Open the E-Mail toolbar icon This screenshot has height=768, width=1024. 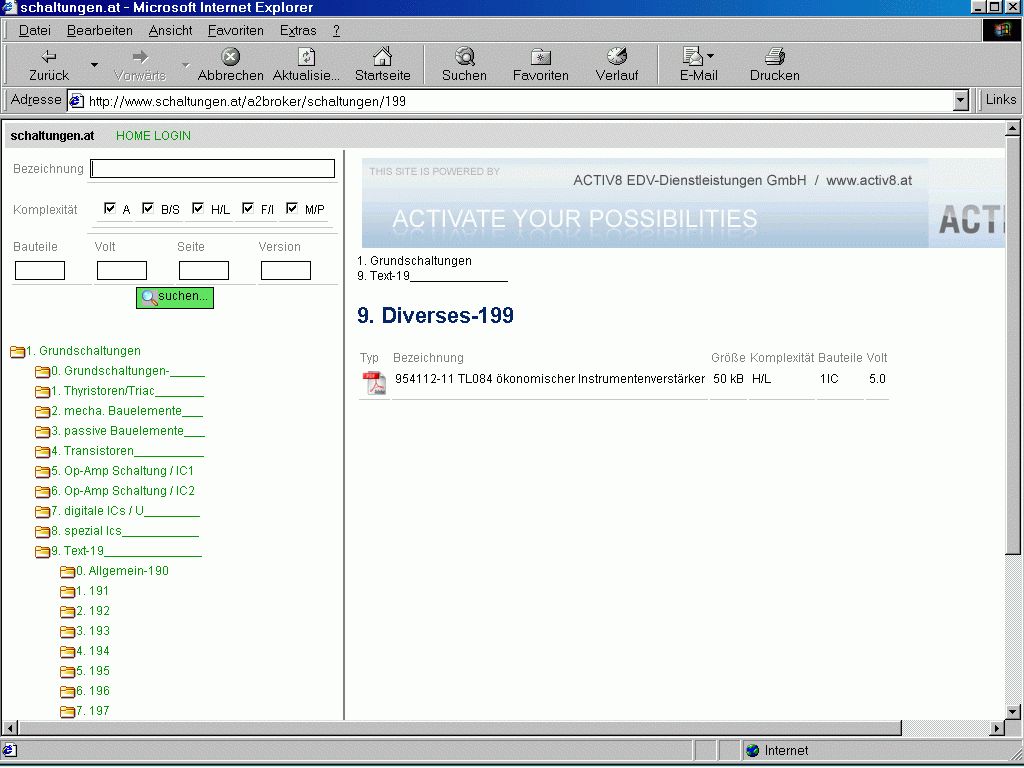click(x=692, y=57)
